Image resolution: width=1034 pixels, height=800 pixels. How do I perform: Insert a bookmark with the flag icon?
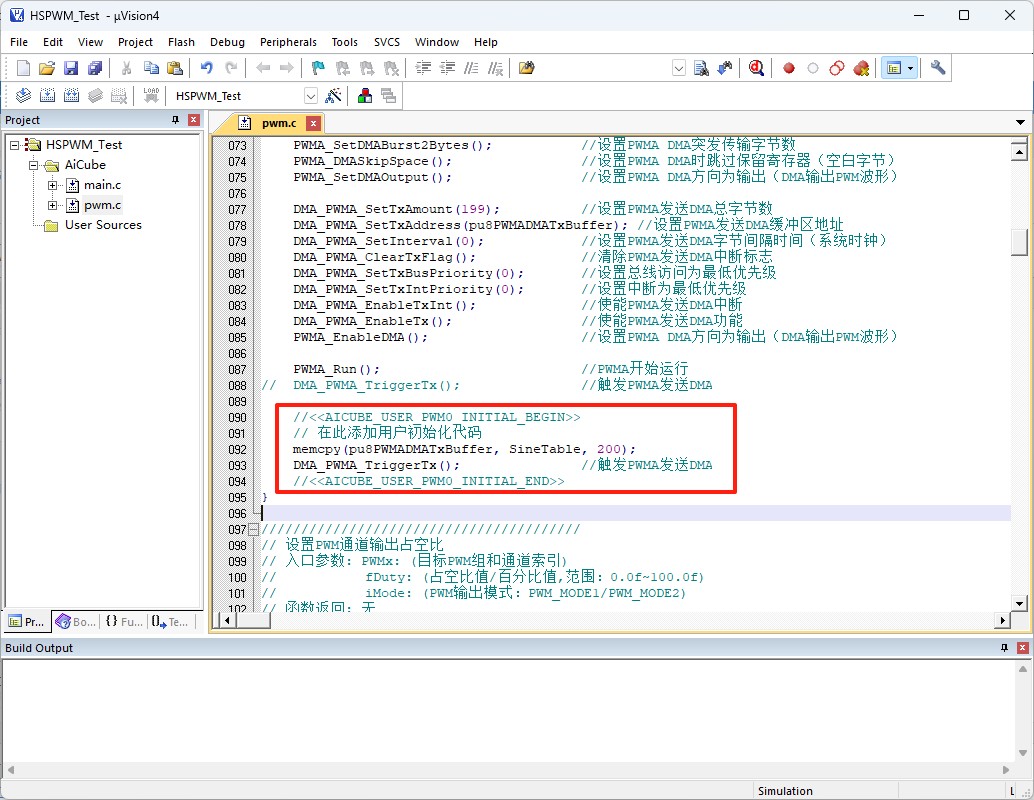point(318,68)
